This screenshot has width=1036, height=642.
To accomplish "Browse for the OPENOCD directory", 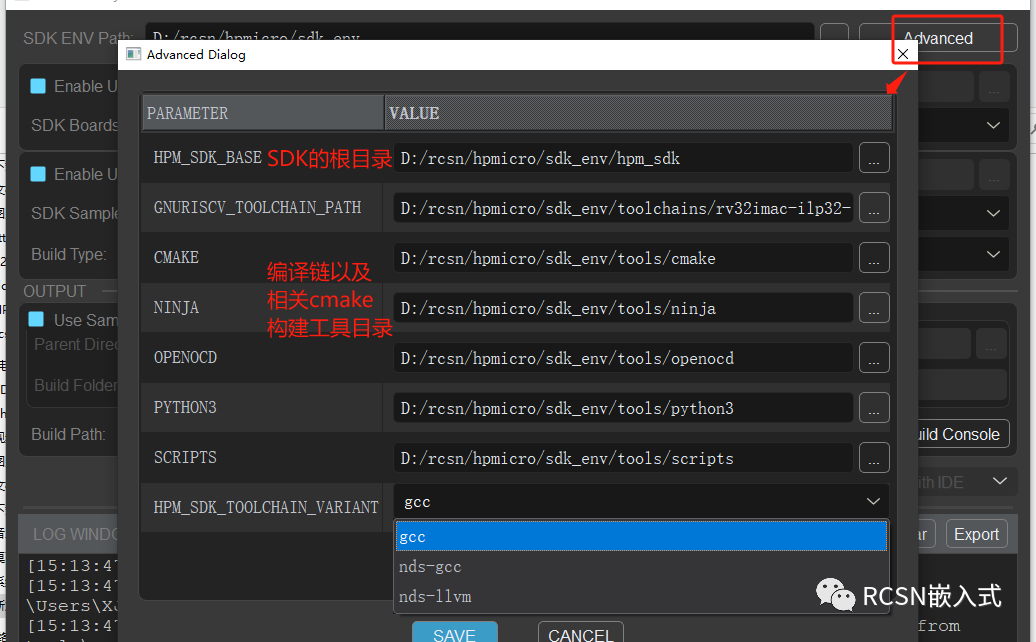I will pos(873,358).
